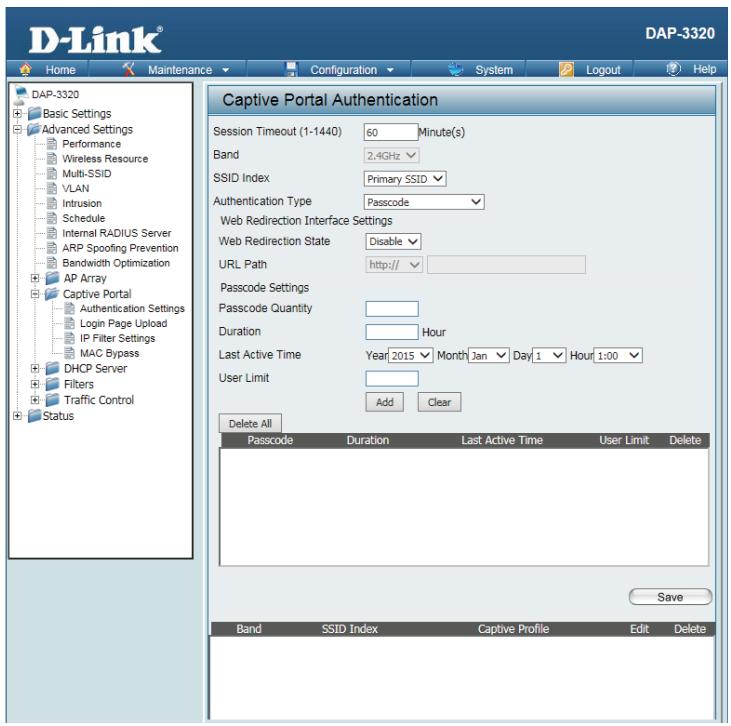The width and height of the screenshot is (731, 726).
Task: Open the Authentication Type dropdown
Action: coord(424,202)
